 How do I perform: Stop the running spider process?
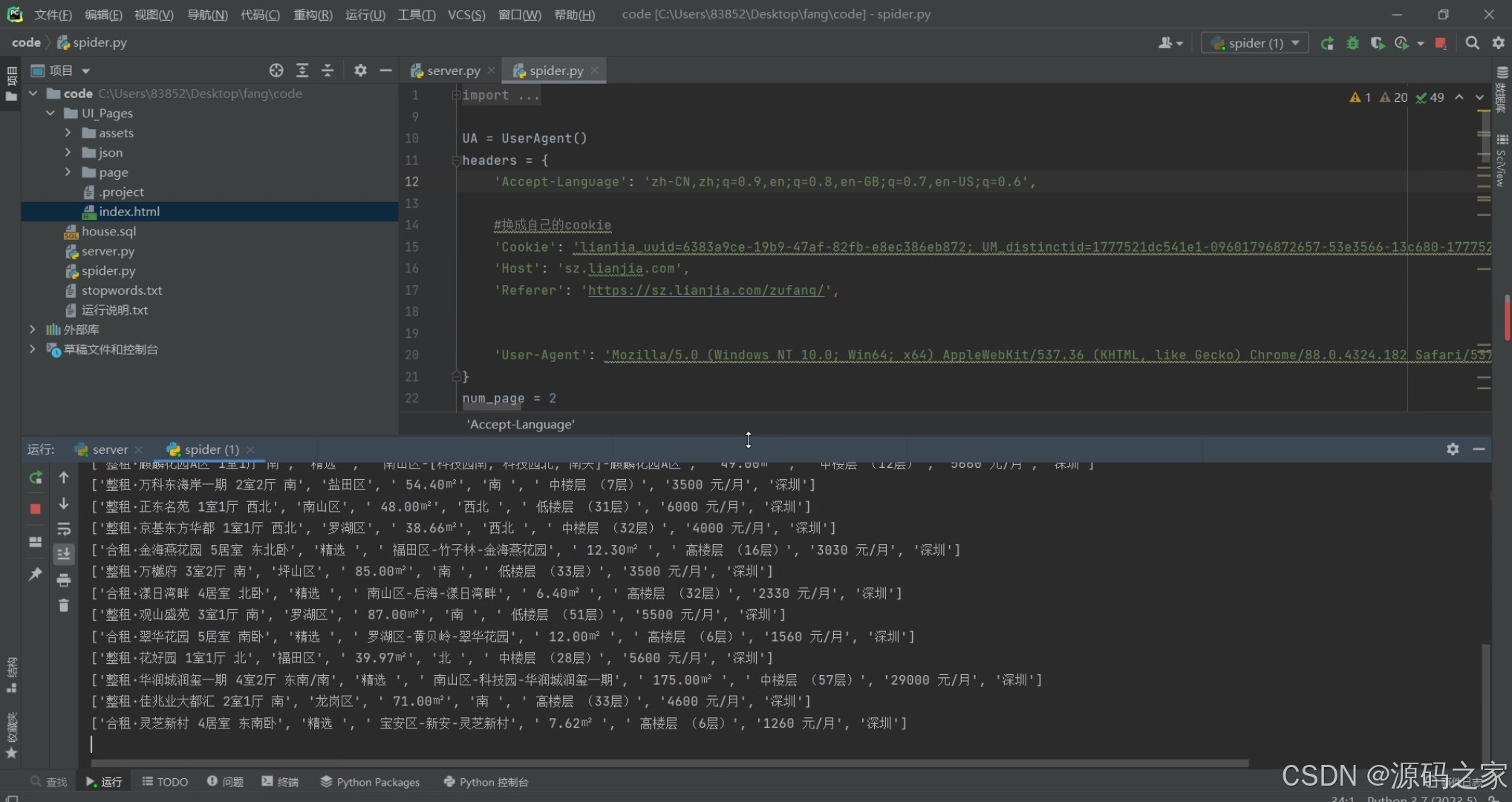click(x=35, y=509)
